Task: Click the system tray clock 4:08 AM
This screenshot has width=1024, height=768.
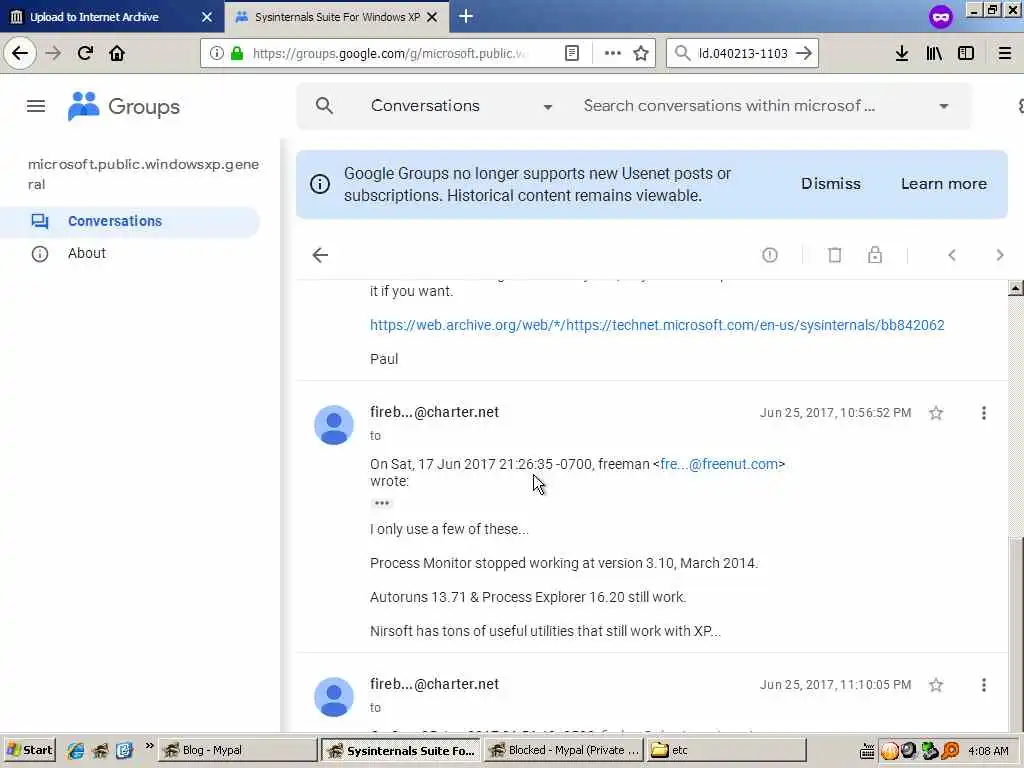Action: 988,751
